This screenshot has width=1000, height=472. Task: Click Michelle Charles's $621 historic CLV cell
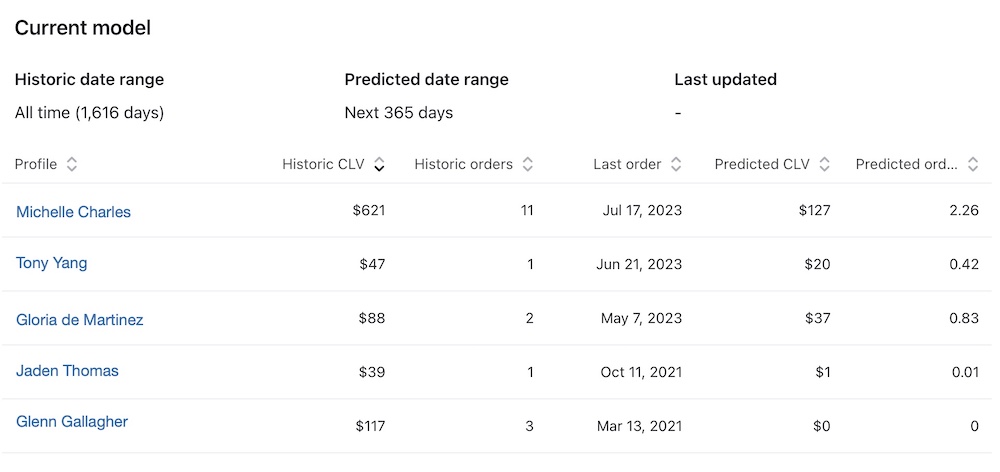click(x=371, y=211)
